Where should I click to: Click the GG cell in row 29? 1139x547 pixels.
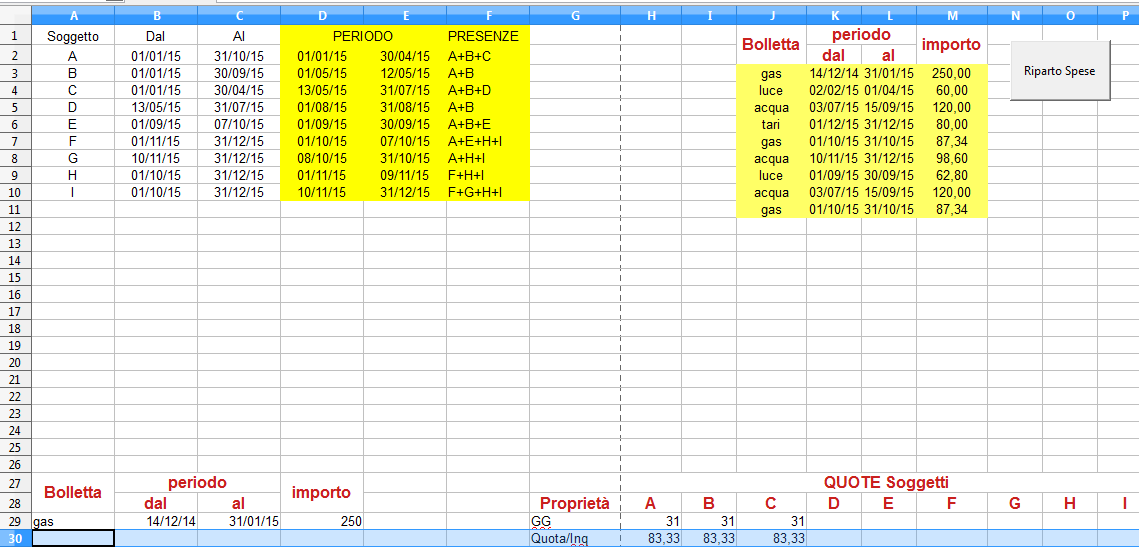click(574, 521)
